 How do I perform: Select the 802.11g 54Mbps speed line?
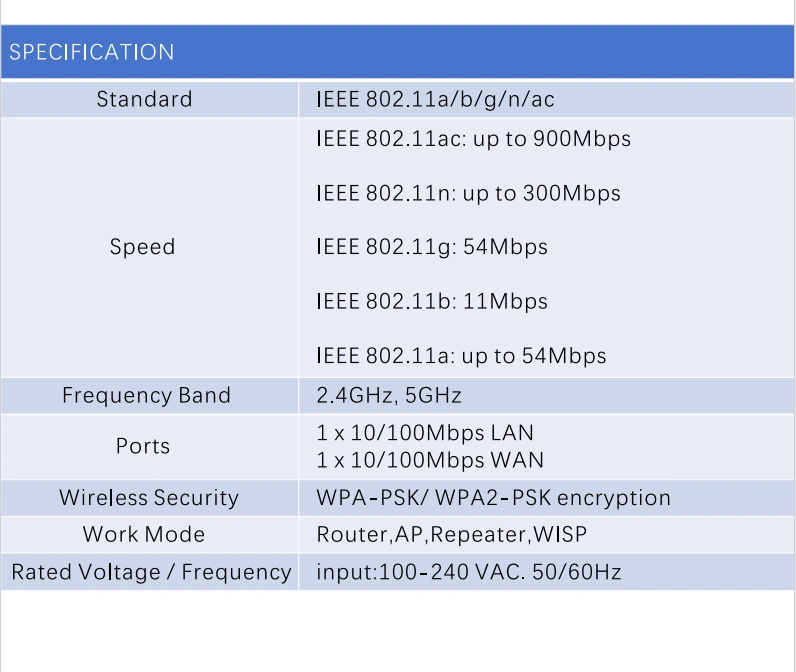[x=432, y=247]
